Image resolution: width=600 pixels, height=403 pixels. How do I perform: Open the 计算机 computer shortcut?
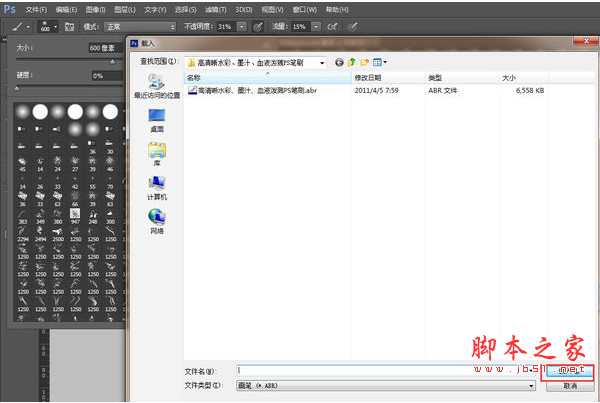point(157,189)
